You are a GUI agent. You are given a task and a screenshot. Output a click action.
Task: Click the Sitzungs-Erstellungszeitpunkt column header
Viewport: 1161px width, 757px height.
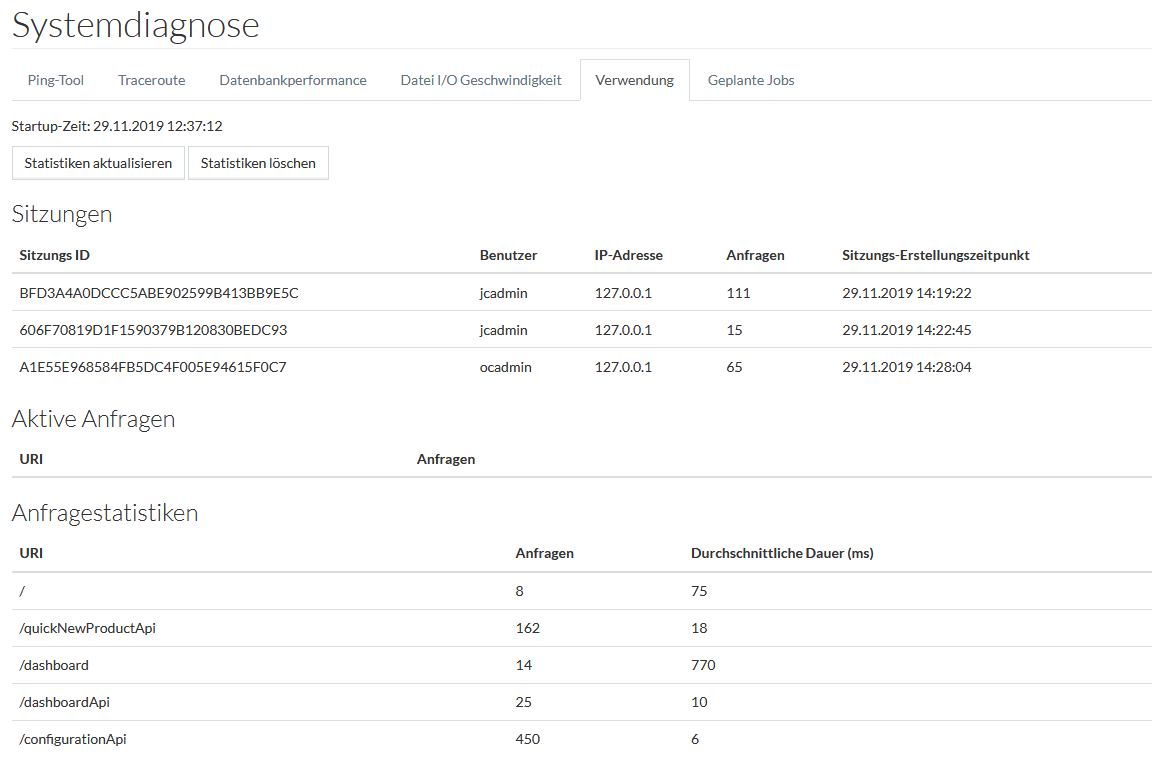coord(935,255)
